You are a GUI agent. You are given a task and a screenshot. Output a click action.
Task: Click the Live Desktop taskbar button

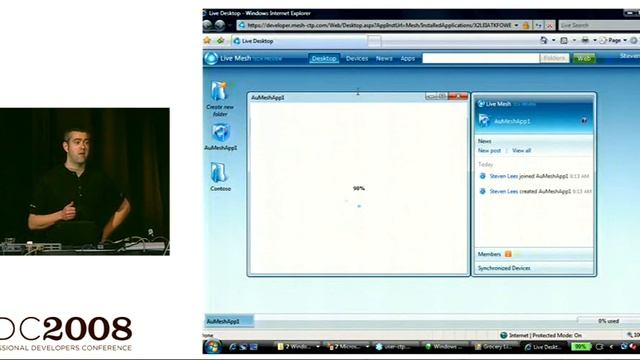(x=544, y=347)
